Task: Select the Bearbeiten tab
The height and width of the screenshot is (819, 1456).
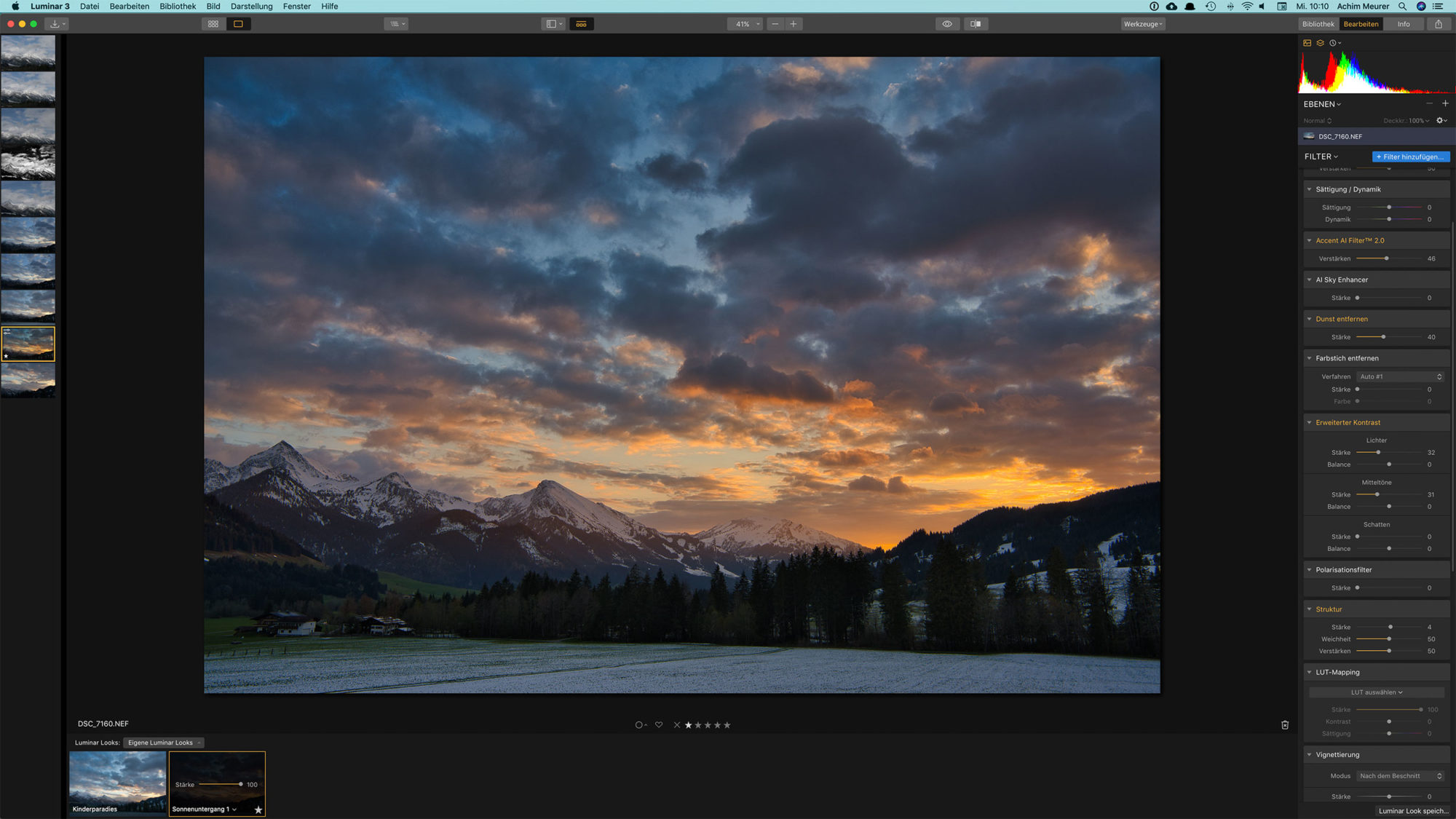Action: 1361,24
